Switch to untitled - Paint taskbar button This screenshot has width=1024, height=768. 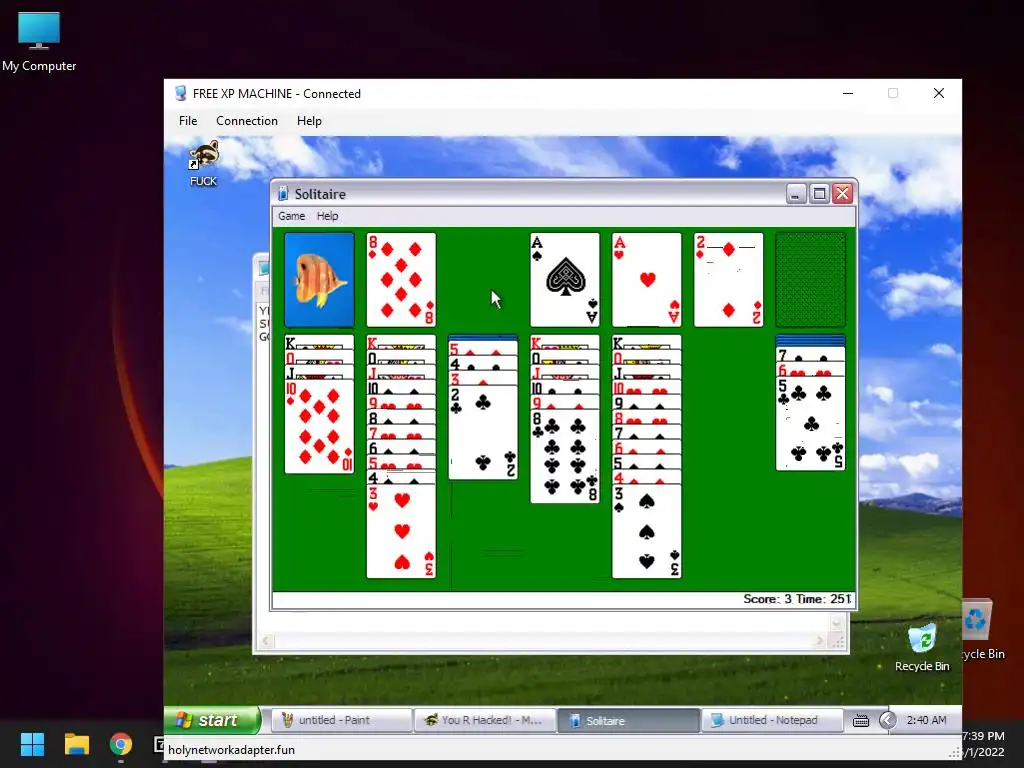[x=341, y=720]
